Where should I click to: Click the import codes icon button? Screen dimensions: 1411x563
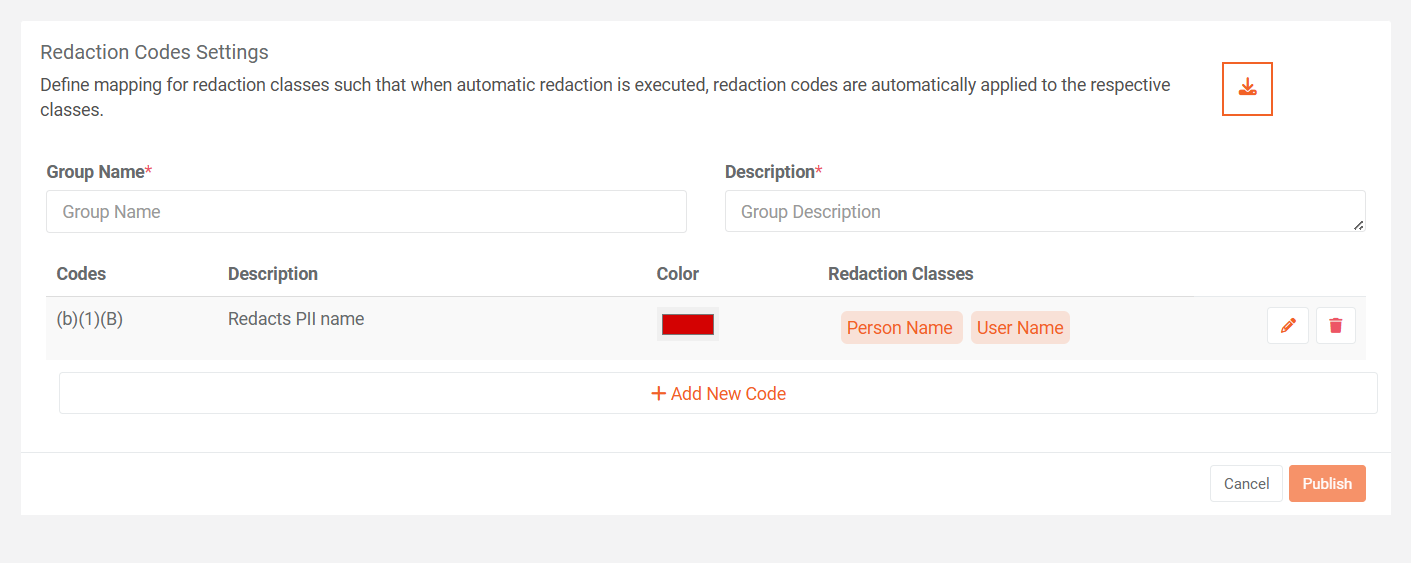point(1247,89)
